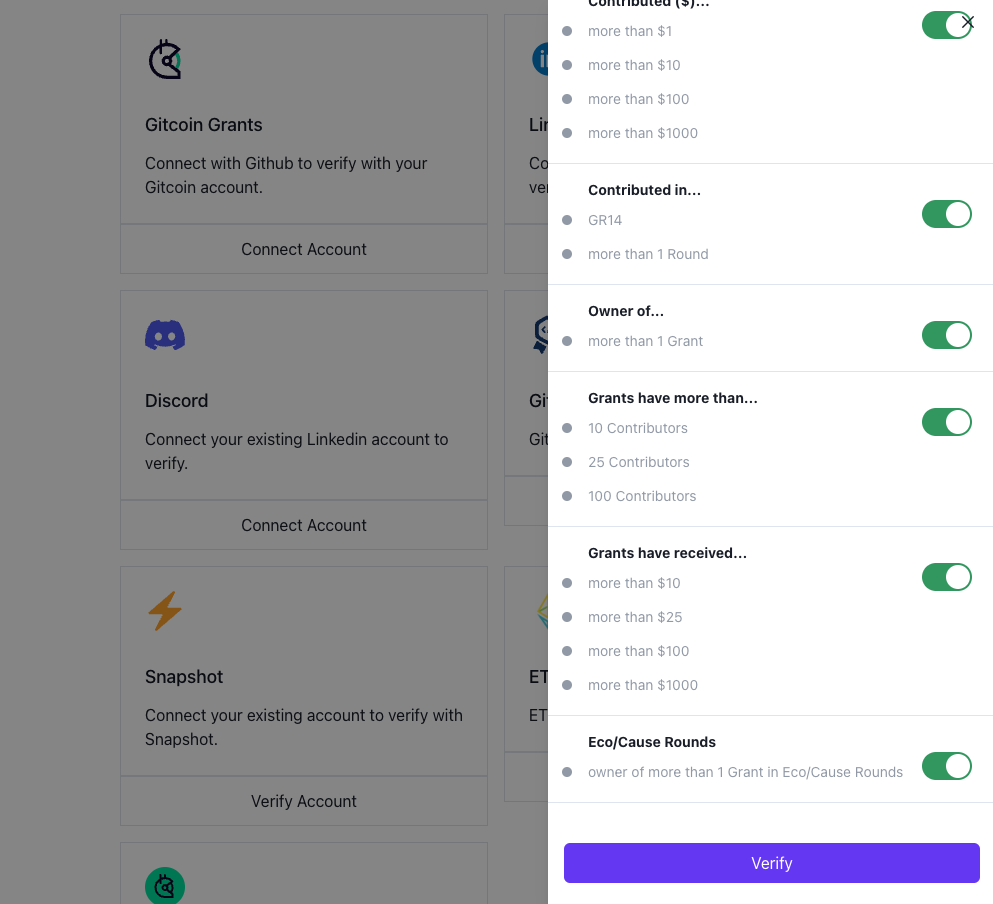
Task: Toggle the Contributed ($) switch
Action: click(x=946, y=25)
